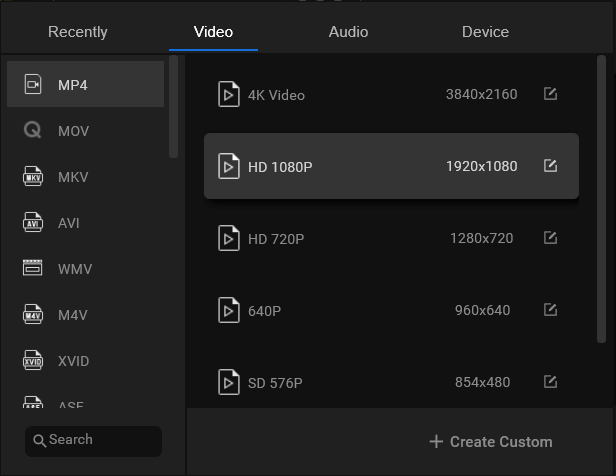Screen dimensions: 616x476
Task: Choose the HD 720P preset name
Action: tap(276, 239)
